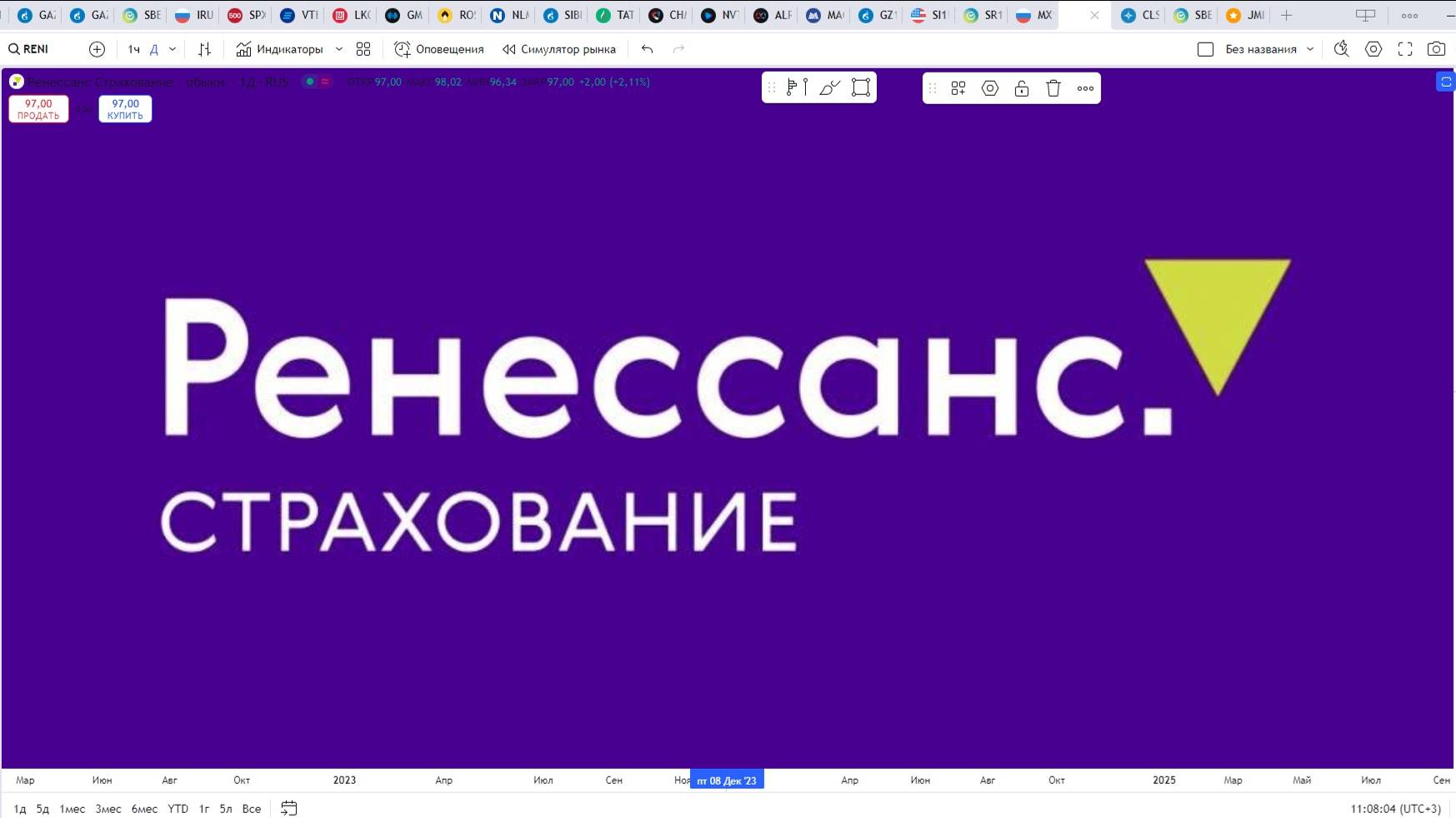Click the 97,00 ПРОДАТЬ sell button
This screenshot has width=1456, height=818.
[38, 109]
